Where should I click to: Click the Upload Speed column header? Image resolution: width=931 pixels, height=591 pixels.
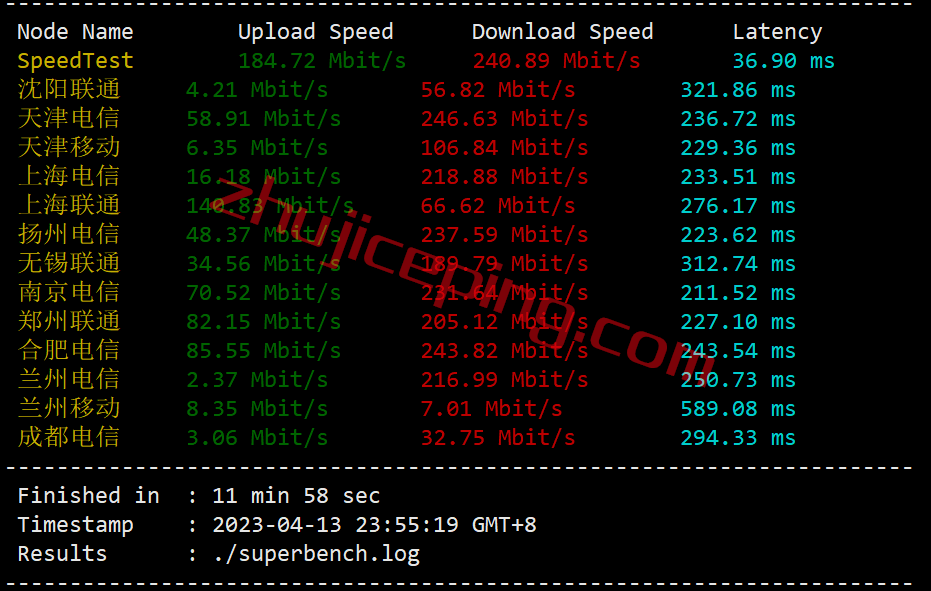(315, 31)
